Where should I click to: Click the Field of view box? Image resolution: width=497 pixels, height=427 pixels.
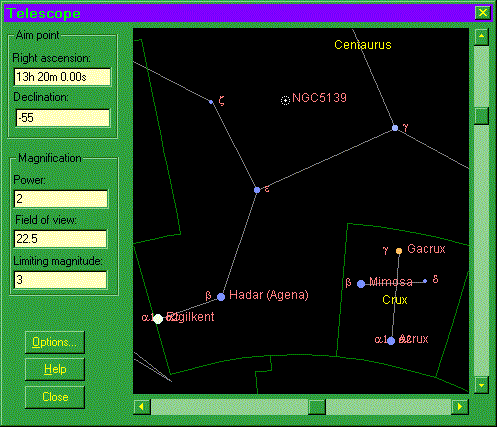tap(60, 239)
